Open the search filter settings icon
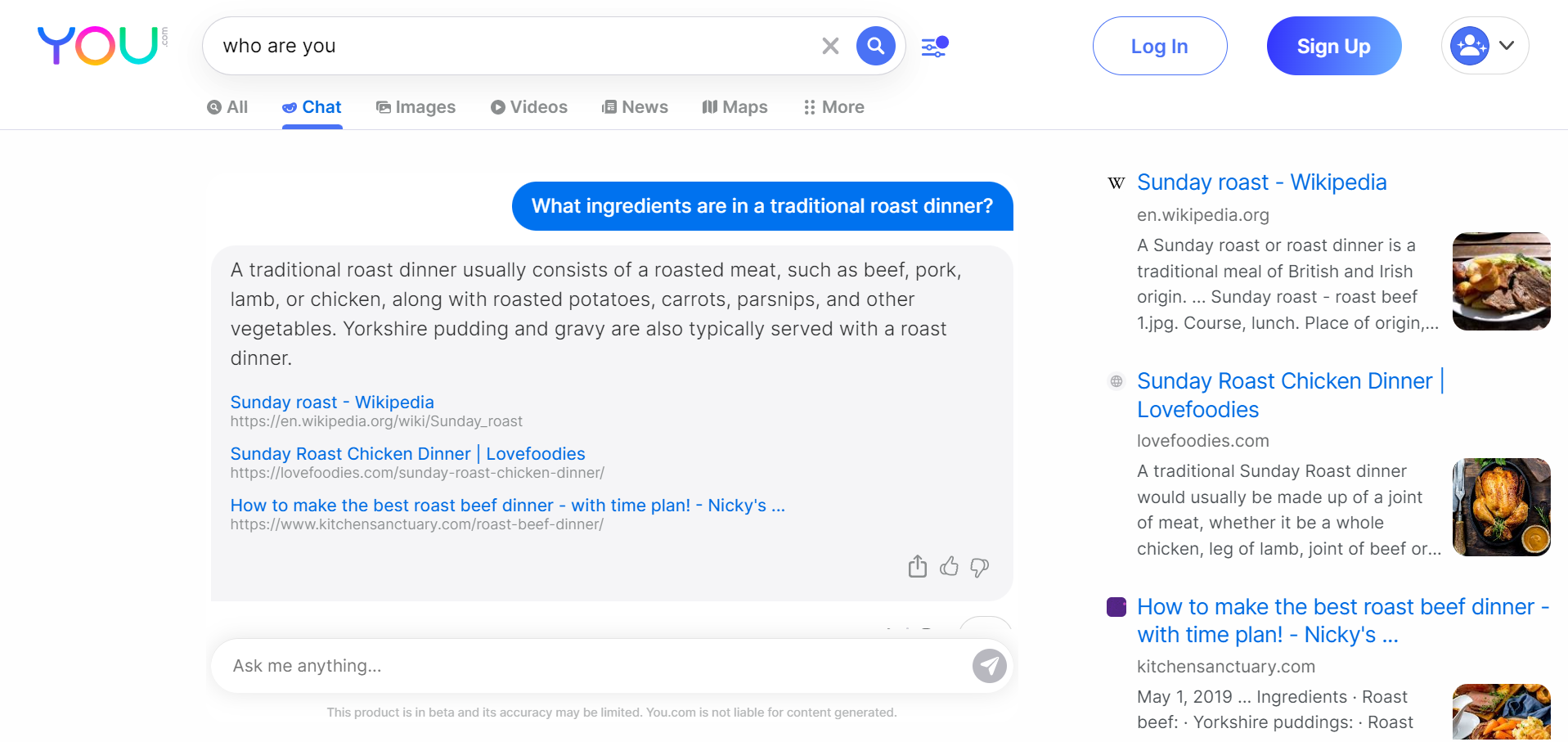Viewport: 1568px width, 742px height. click(934, 47)
